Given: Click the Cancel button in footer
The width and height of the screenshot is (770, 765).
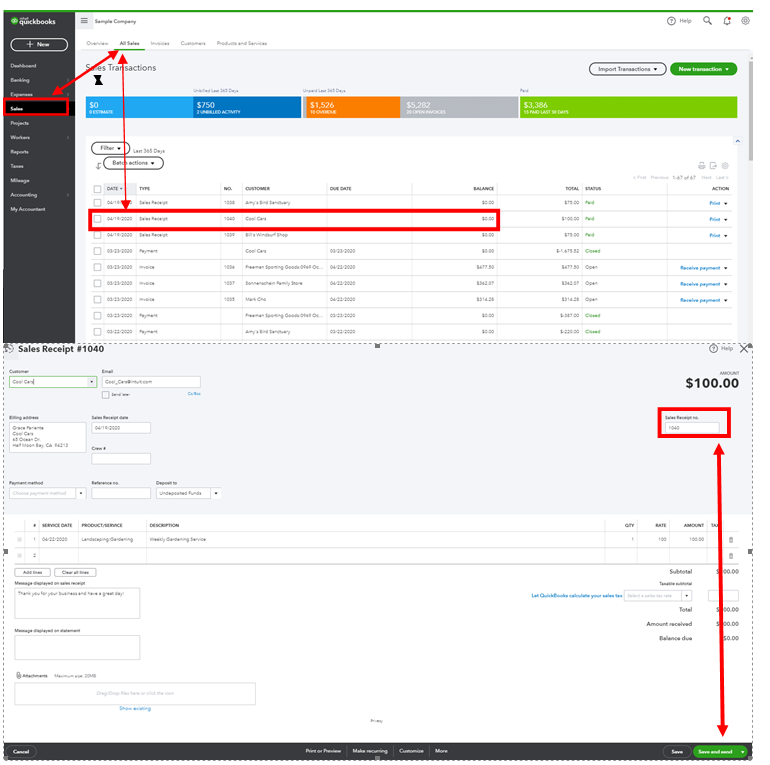Looking at the screenshot, I should [21, 752].
